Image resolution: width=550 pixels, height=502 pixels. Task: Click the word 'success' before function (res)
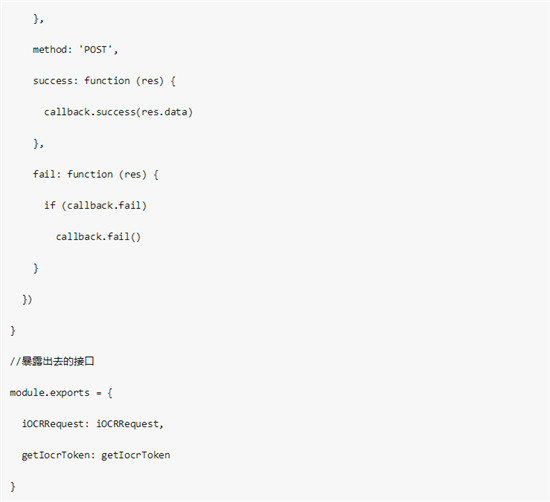(53, 81)
